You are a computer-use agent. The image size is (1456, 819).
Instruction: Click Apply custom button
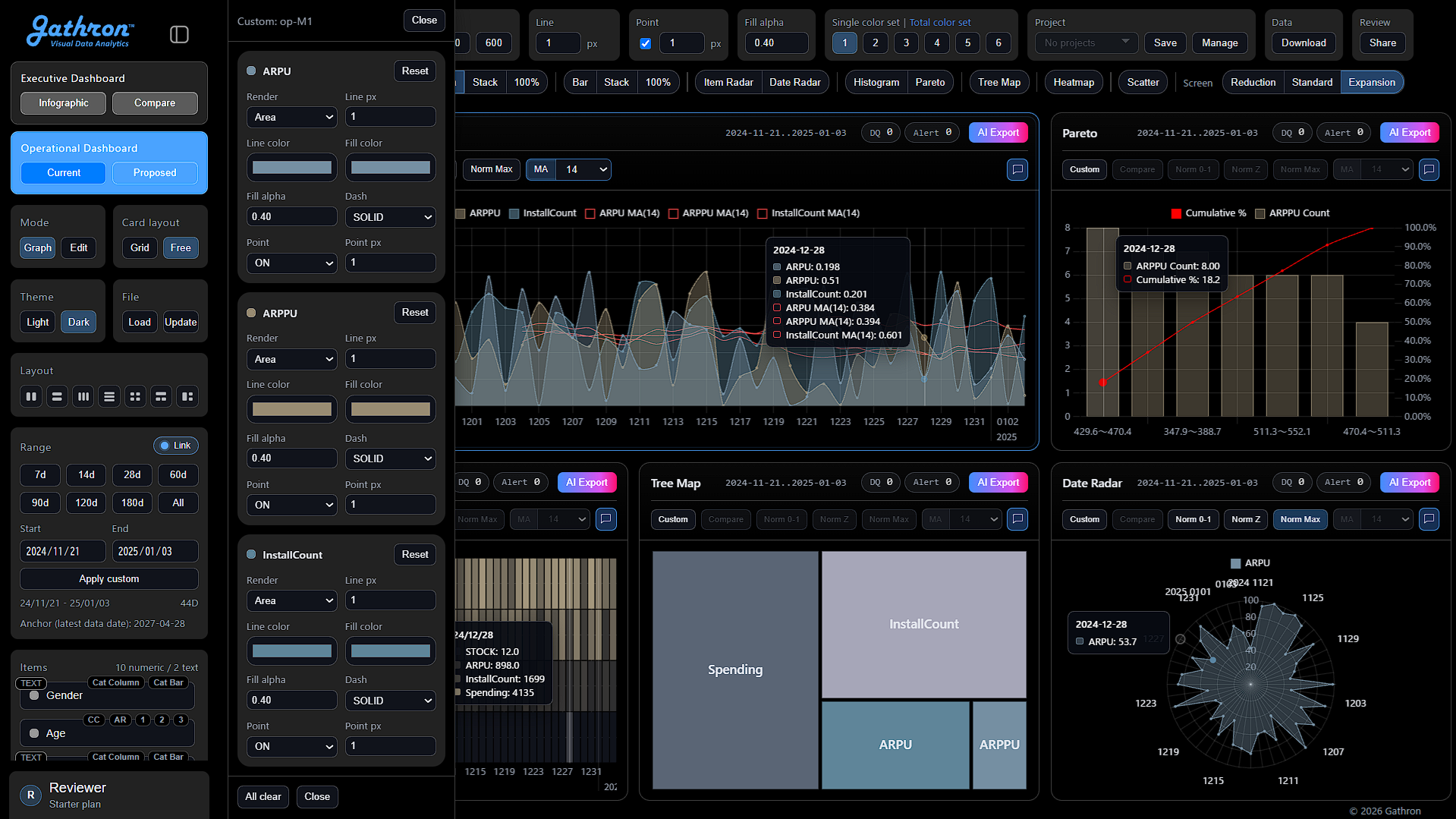click(109, 578)
